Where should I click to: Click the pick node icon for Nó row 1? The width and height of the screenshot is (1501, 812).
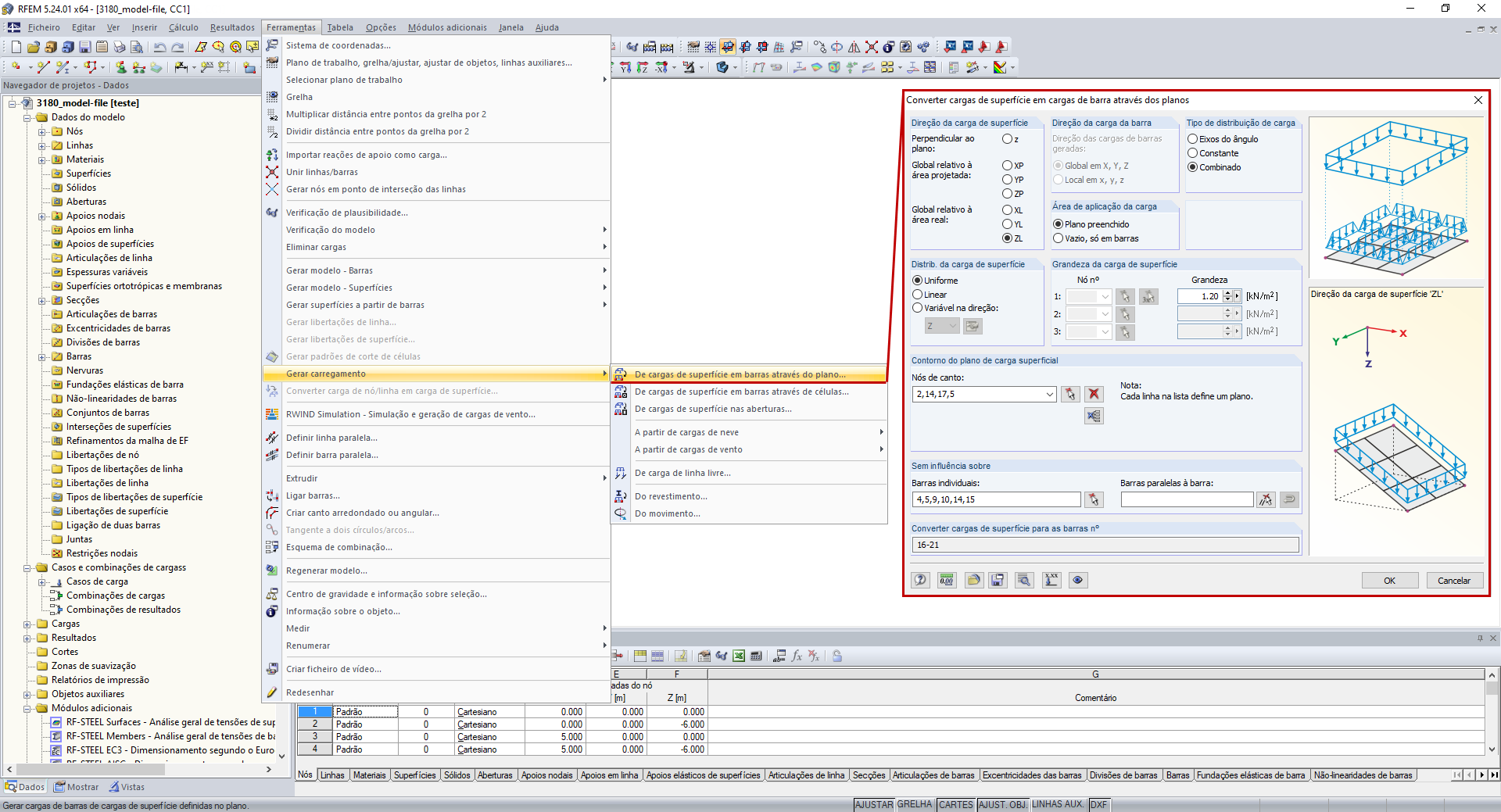click(x=1125, y=297)
